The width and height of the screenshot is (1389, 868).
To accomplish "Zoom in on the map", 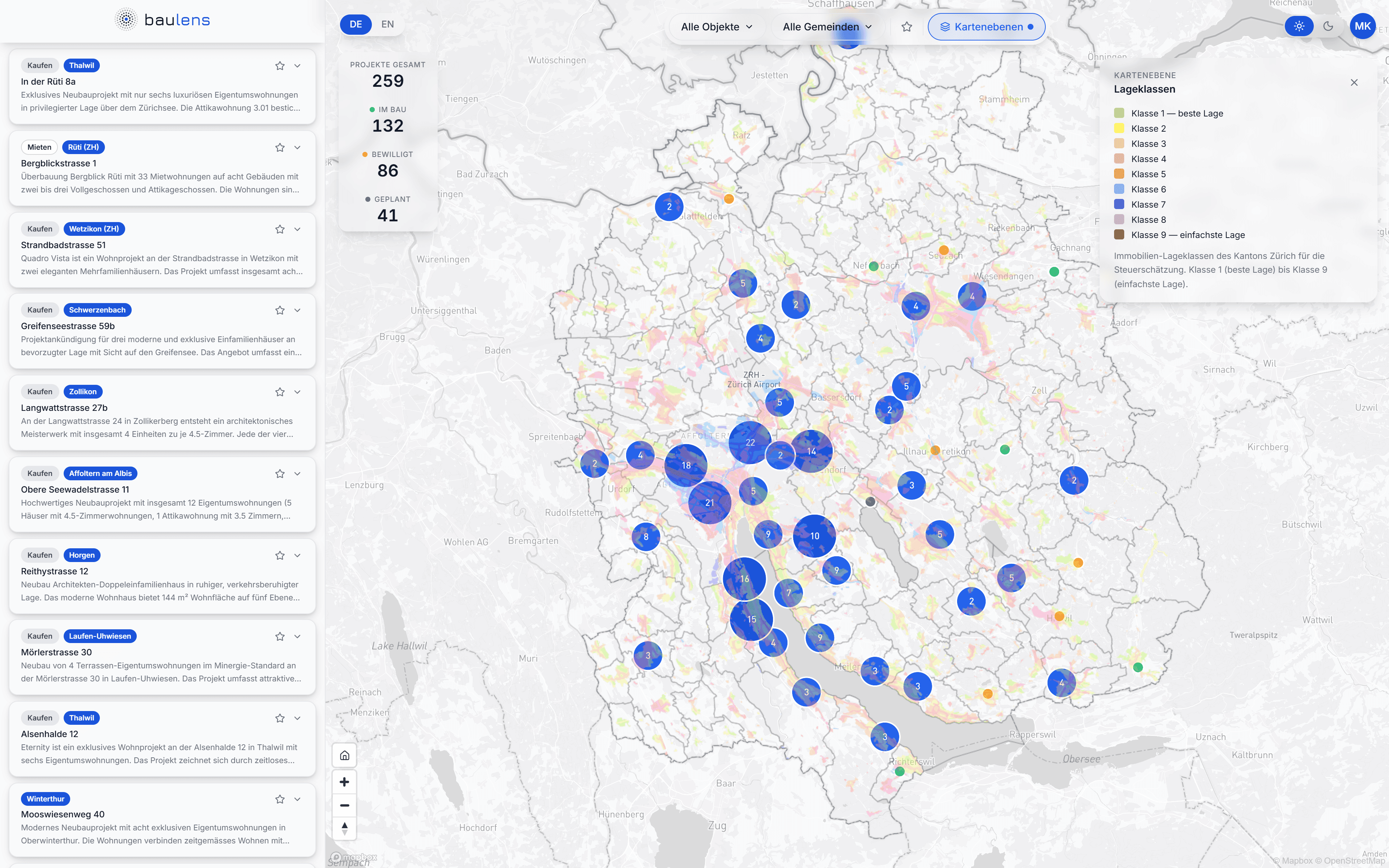I will point(344,782).
